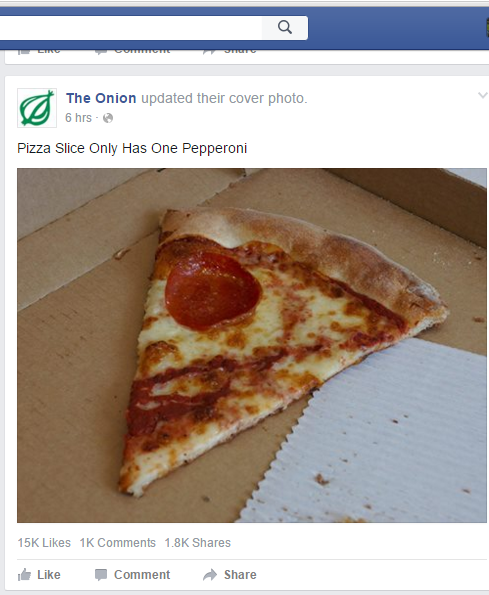Viewport: 489px width, 595px height.
Task: Share the pizza slice post
Action: point(230,575)
